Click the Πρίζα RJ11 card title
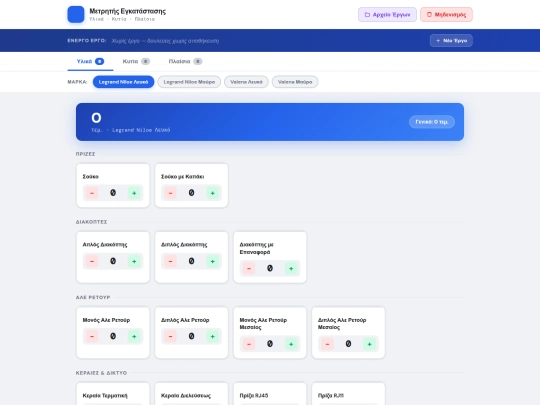This screenshot has width=540, height=405. tap(331, 395)
